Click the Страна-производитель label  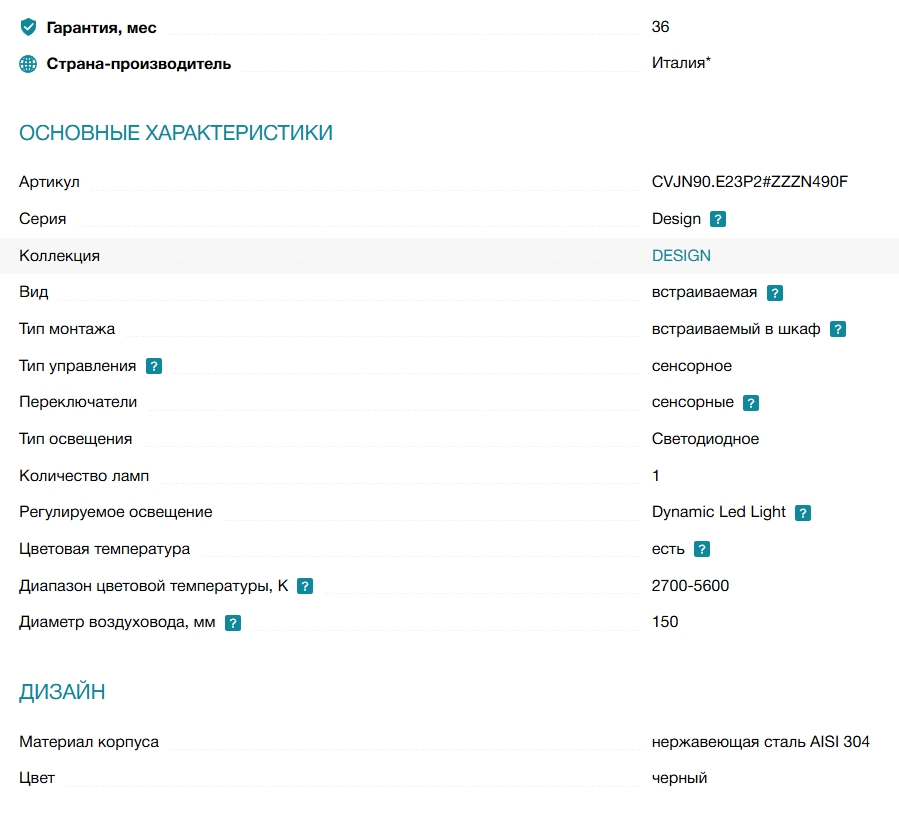(x=139, y=64)
